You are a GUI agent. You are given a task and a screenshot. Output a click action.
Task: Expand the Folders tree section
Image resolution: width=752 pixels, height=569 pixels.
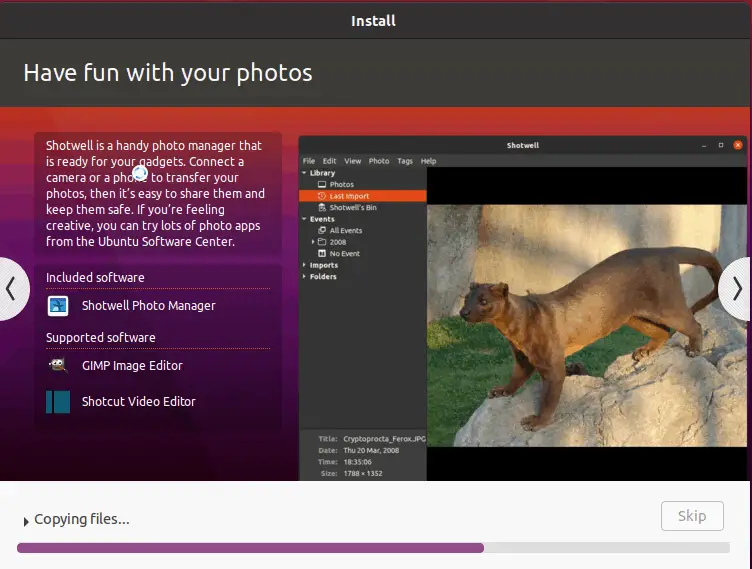point(305,276)
